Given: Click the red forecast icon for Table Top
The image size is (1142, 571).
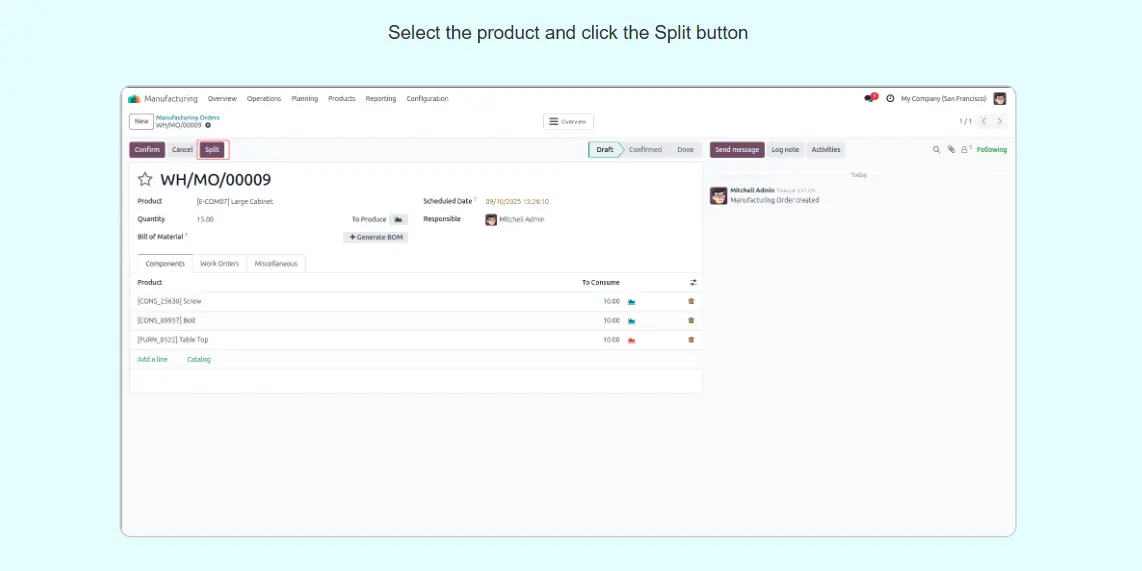Looking at the screenshot, I should [632, 340].
